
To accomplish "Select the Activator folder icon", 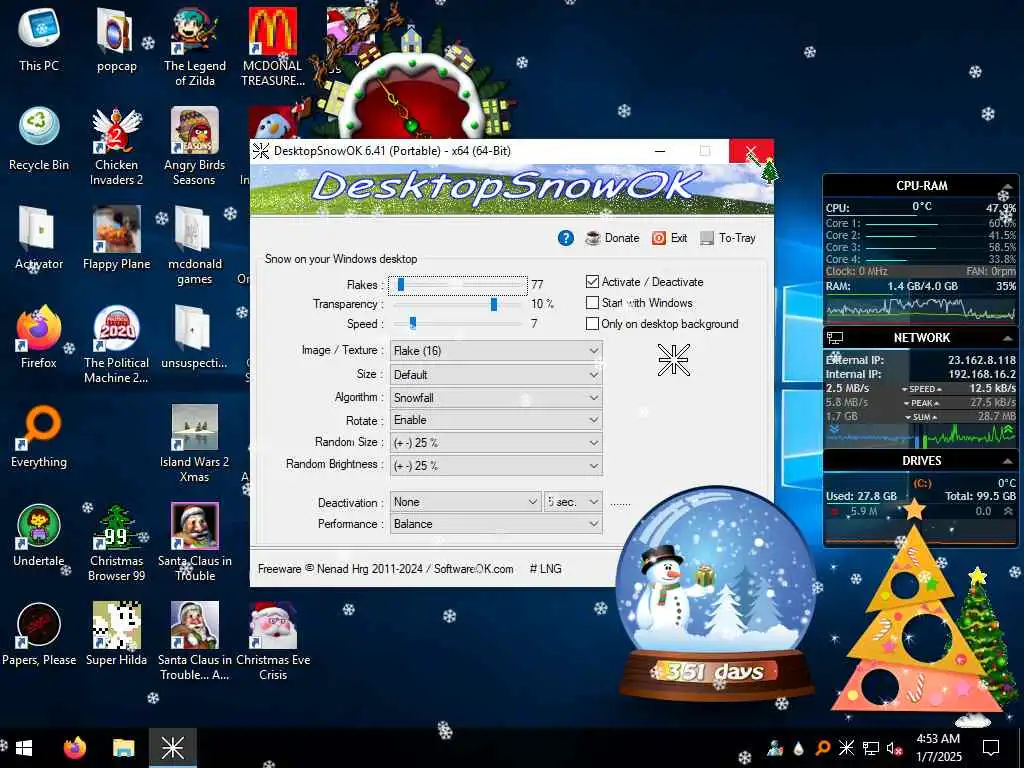I will point(39,238).
